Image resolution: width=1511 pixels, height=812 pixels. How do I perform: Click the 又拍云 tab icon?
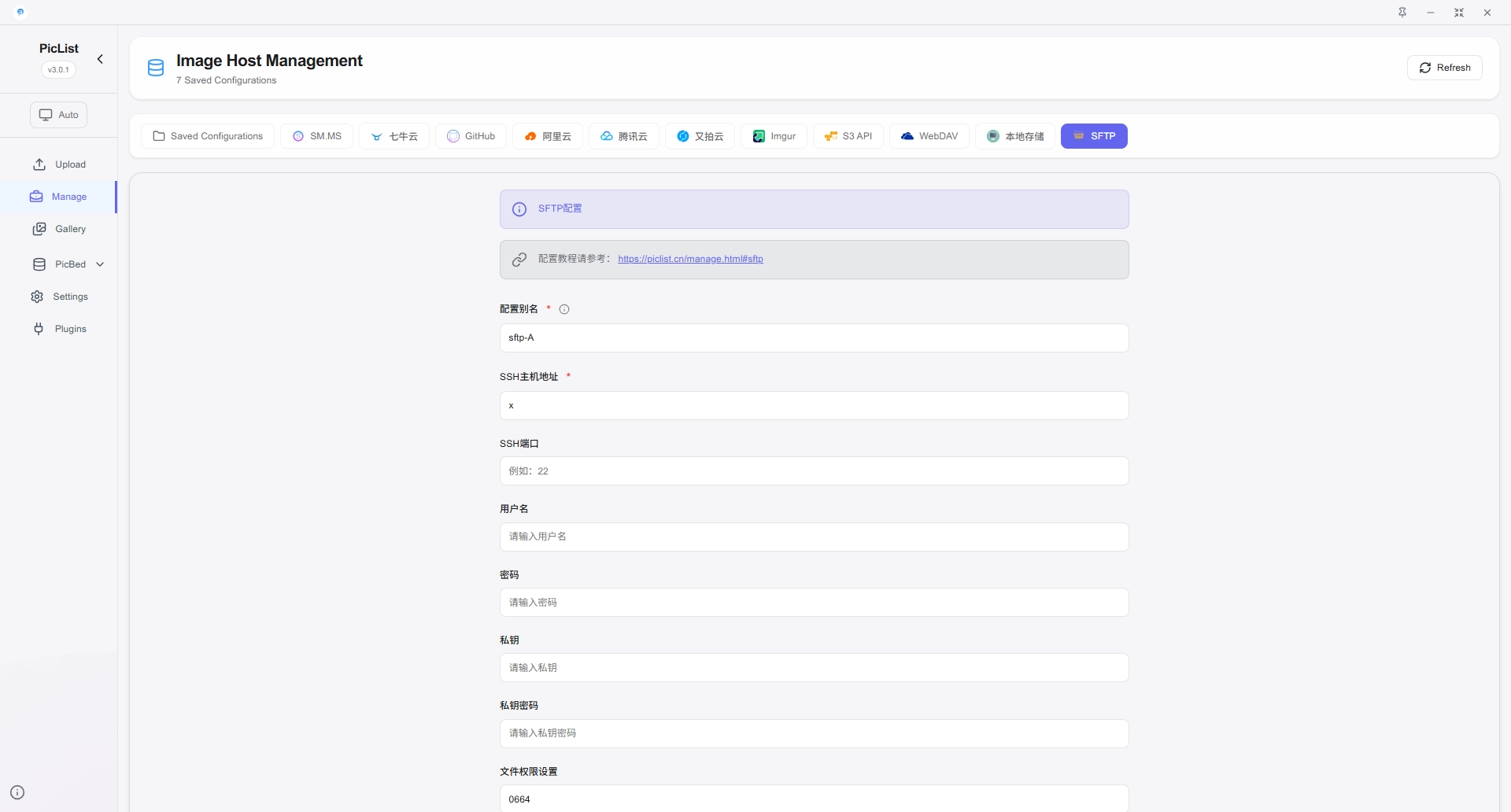pos(683,136)
